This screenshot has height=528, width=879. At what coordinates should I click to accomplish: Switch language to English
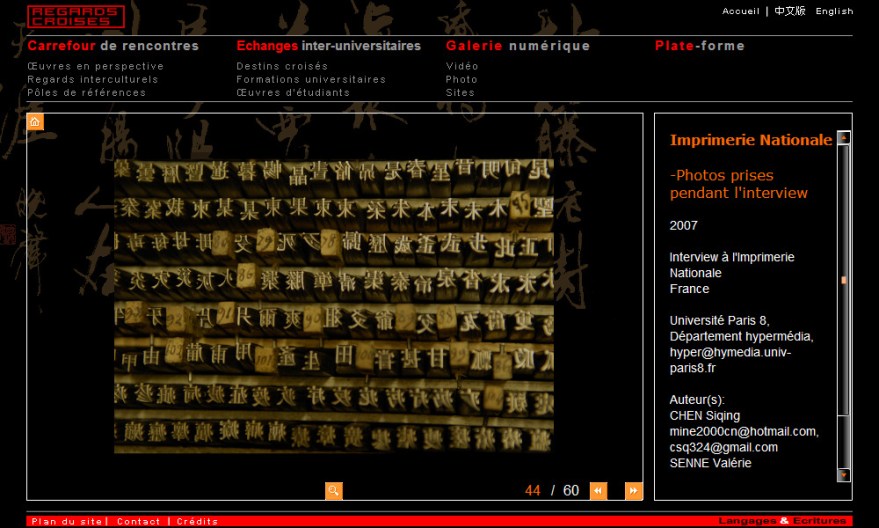point(834,12)
